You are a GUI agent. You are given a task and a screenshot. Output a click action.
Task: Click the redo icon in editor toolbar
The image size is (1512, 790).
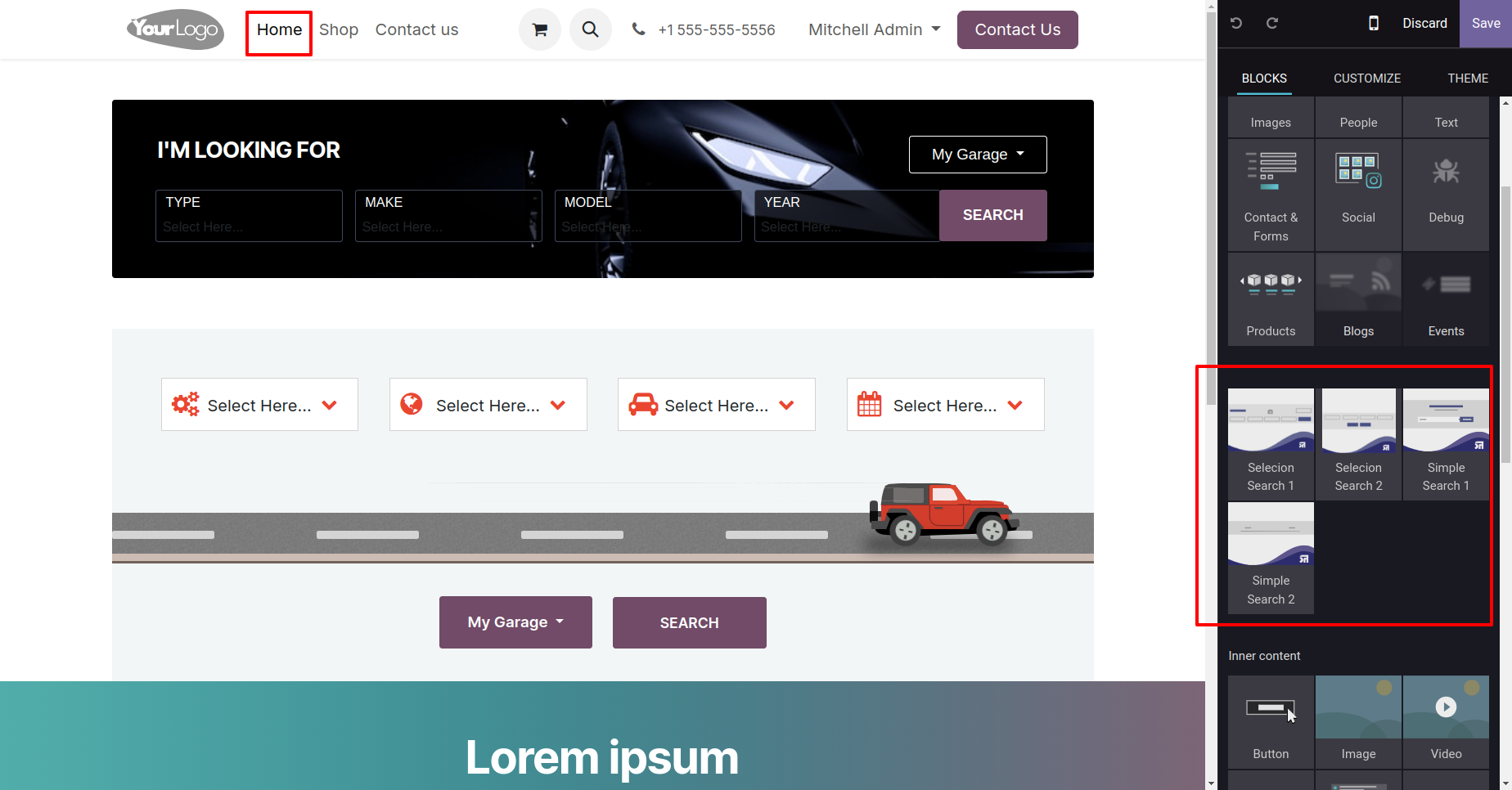(x=1272, y=23)
